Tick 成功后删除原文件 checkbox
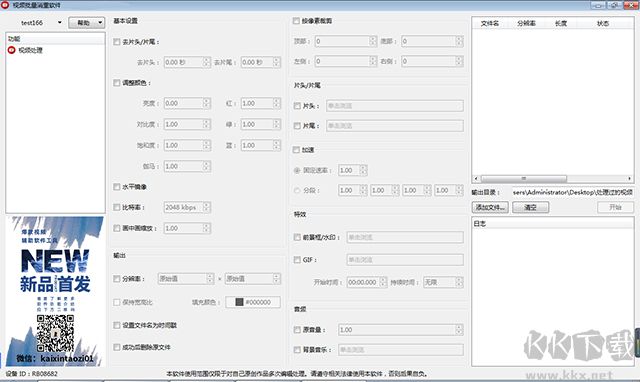 (x=117, y=347)
